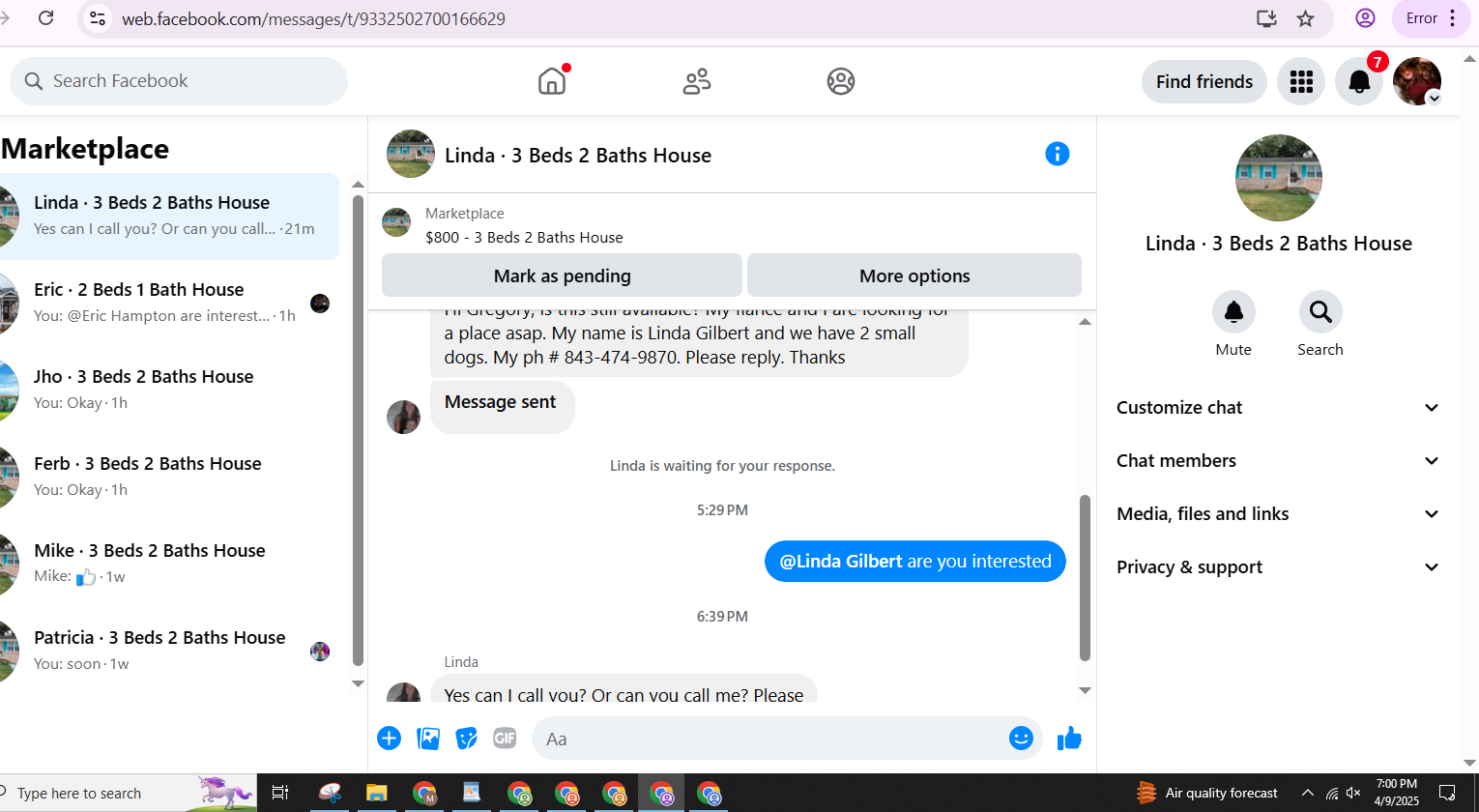
Task: Search in conversation with magnifier icon
Action: click(x=1320, y=311)
